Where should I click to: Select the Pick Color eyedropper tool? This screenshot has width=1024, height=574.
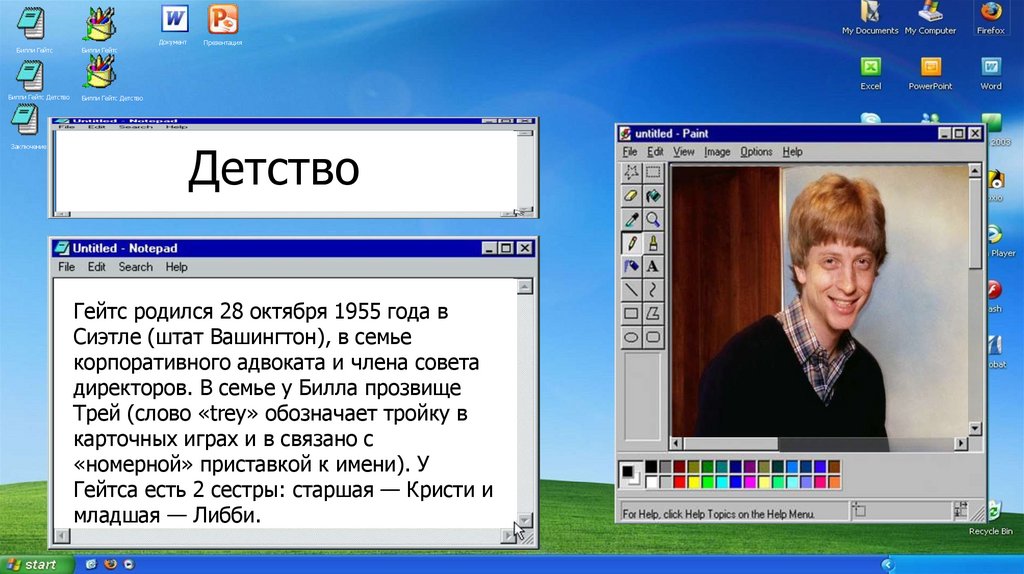[x=631, y=219]
